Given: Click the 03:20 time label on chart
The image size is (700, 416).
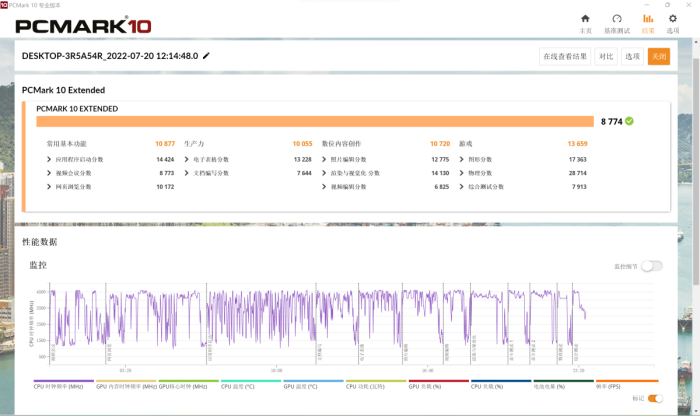Looking at the screenshot, I should click(125, 370).
